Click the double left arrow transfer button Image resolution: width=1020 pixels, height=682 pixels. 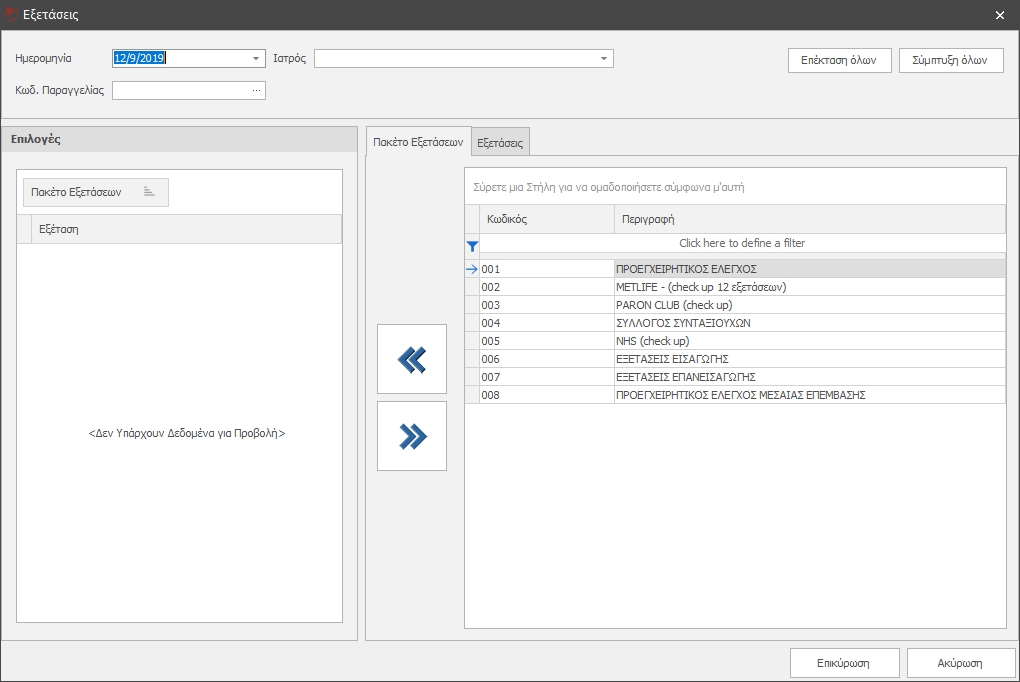pyautogui.click(x=412, y=359)
